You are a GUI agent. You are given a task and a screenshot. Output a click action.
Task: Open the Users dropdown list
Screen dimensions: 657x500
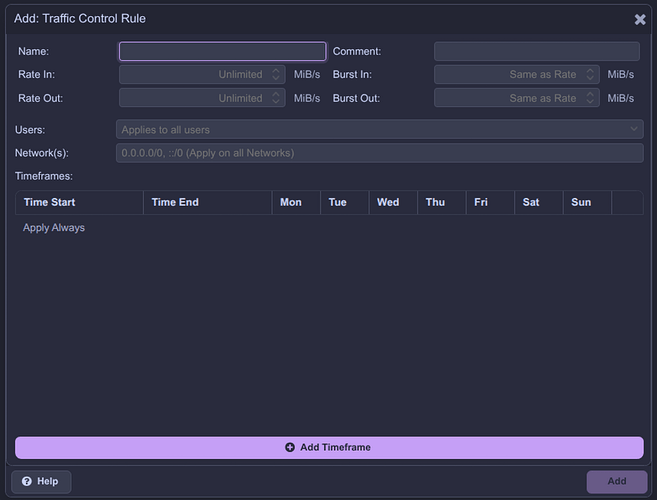(379, 129)
